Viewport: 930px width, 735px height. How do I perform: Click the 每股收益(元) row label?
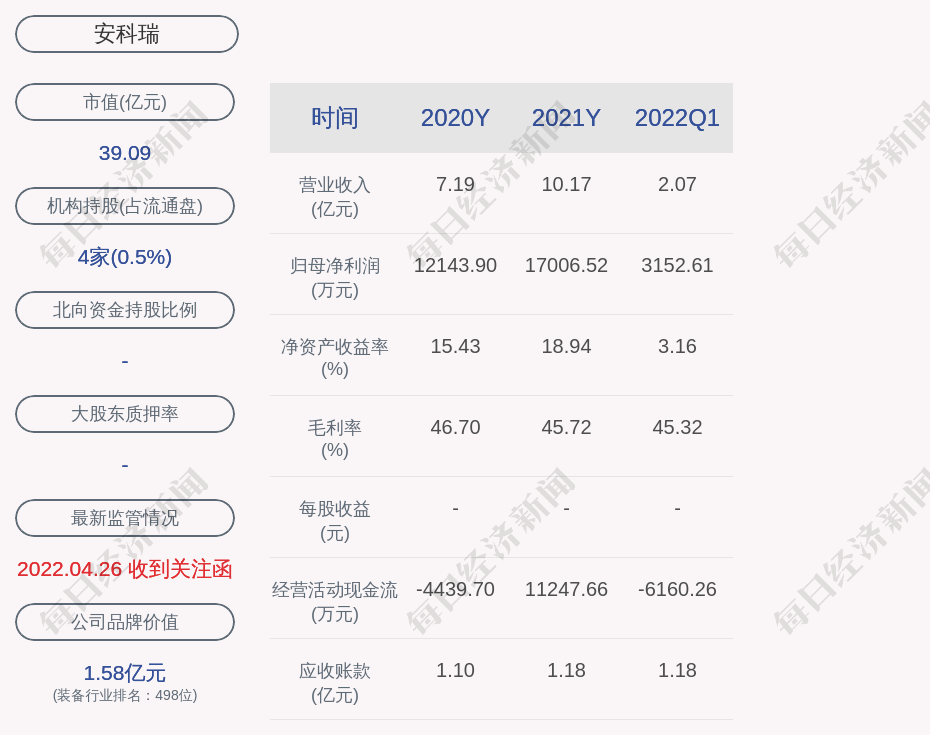tap(335, 521)
